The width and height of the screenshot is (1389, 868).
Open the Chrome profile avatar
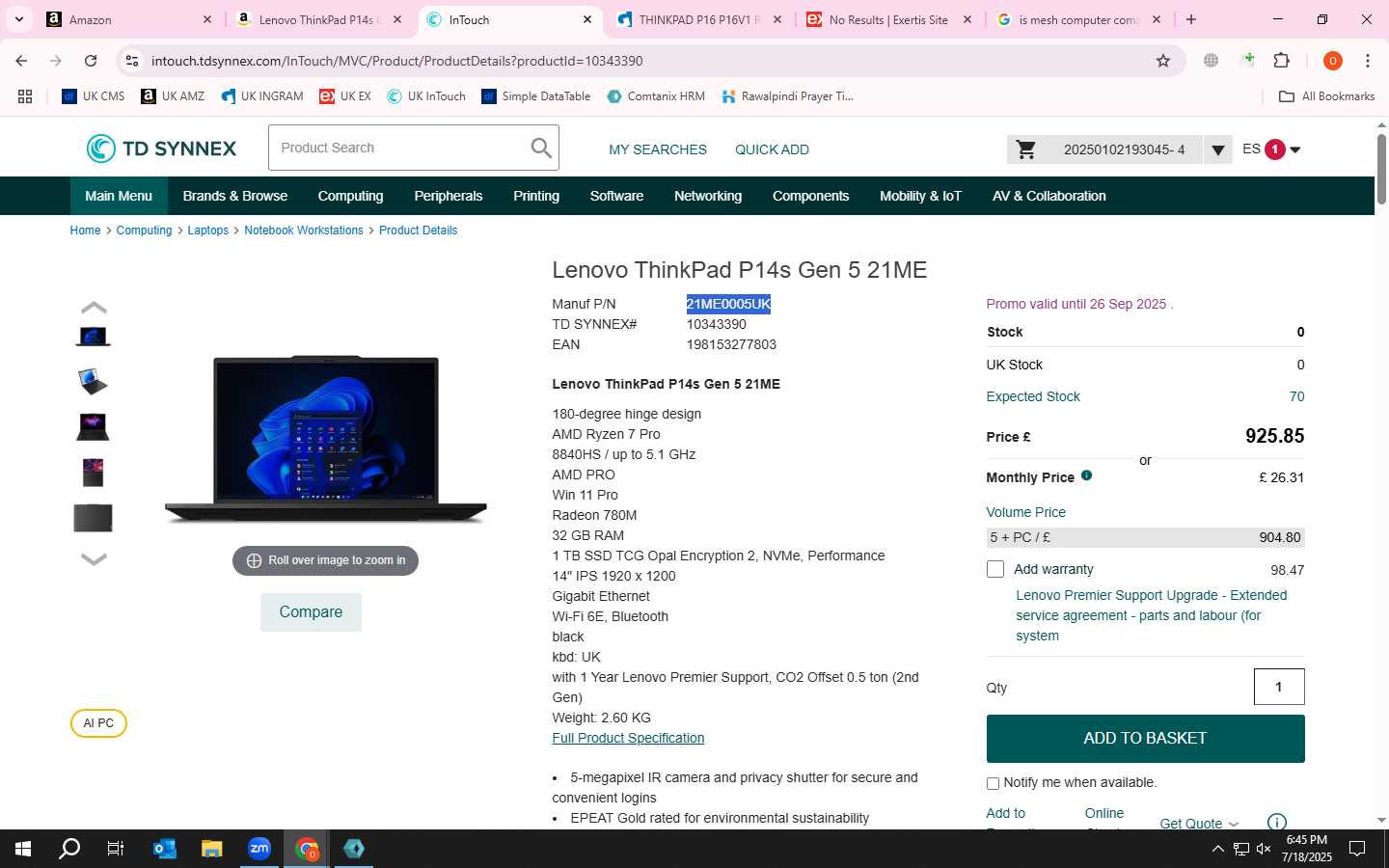click(x=1332, y=61)
